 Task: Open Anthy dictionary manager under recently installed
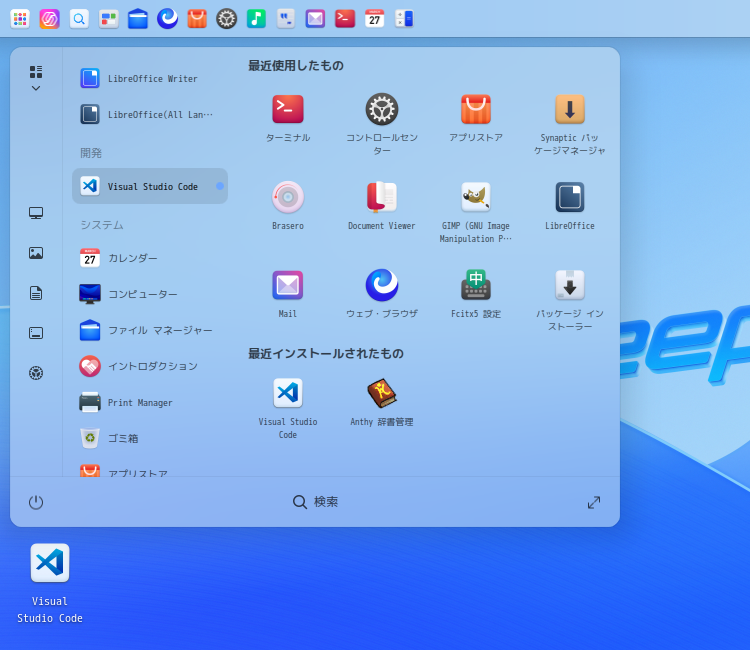381,394
